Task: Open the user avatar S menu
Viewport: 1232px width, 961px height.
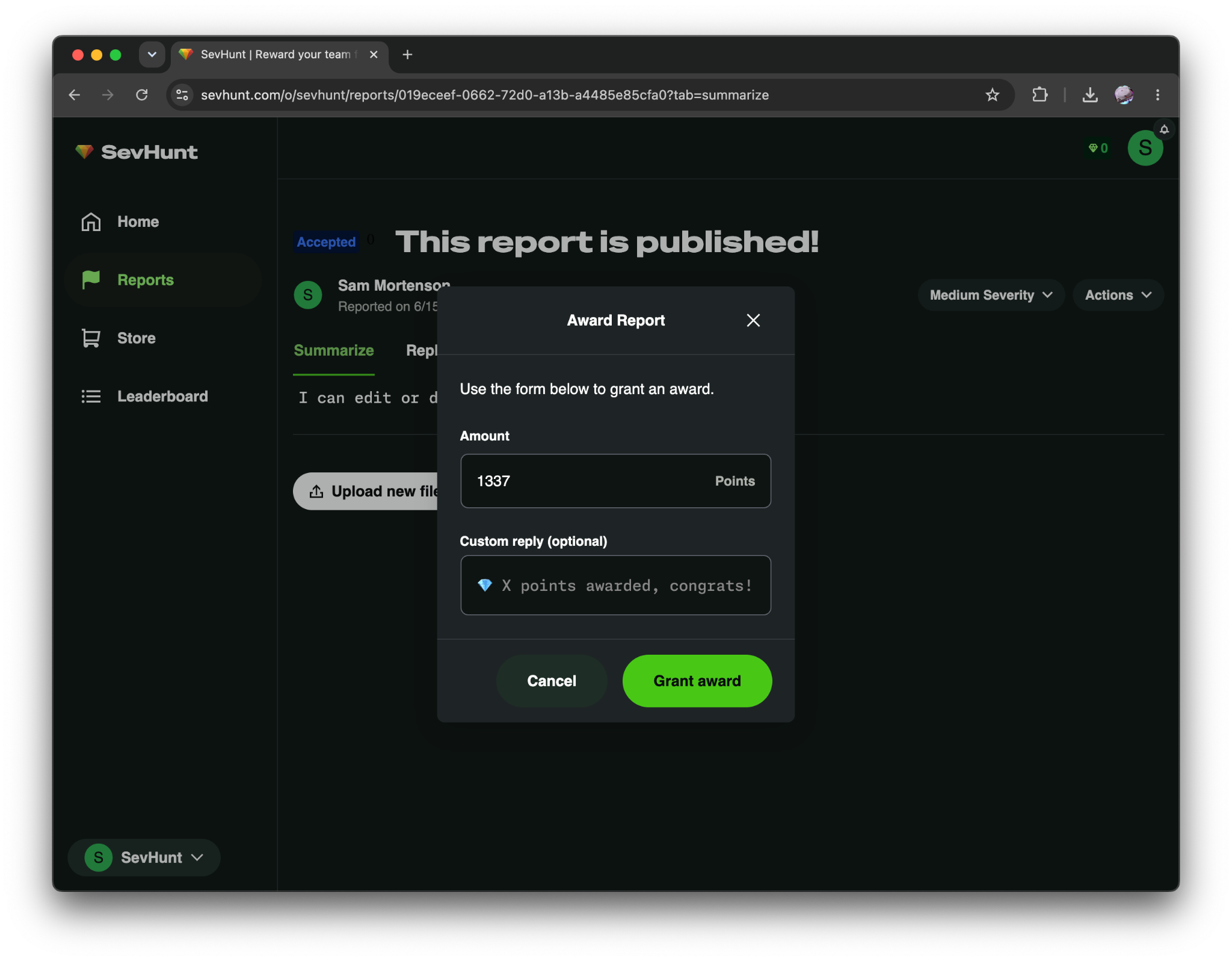Action: tap(1145, 148)
